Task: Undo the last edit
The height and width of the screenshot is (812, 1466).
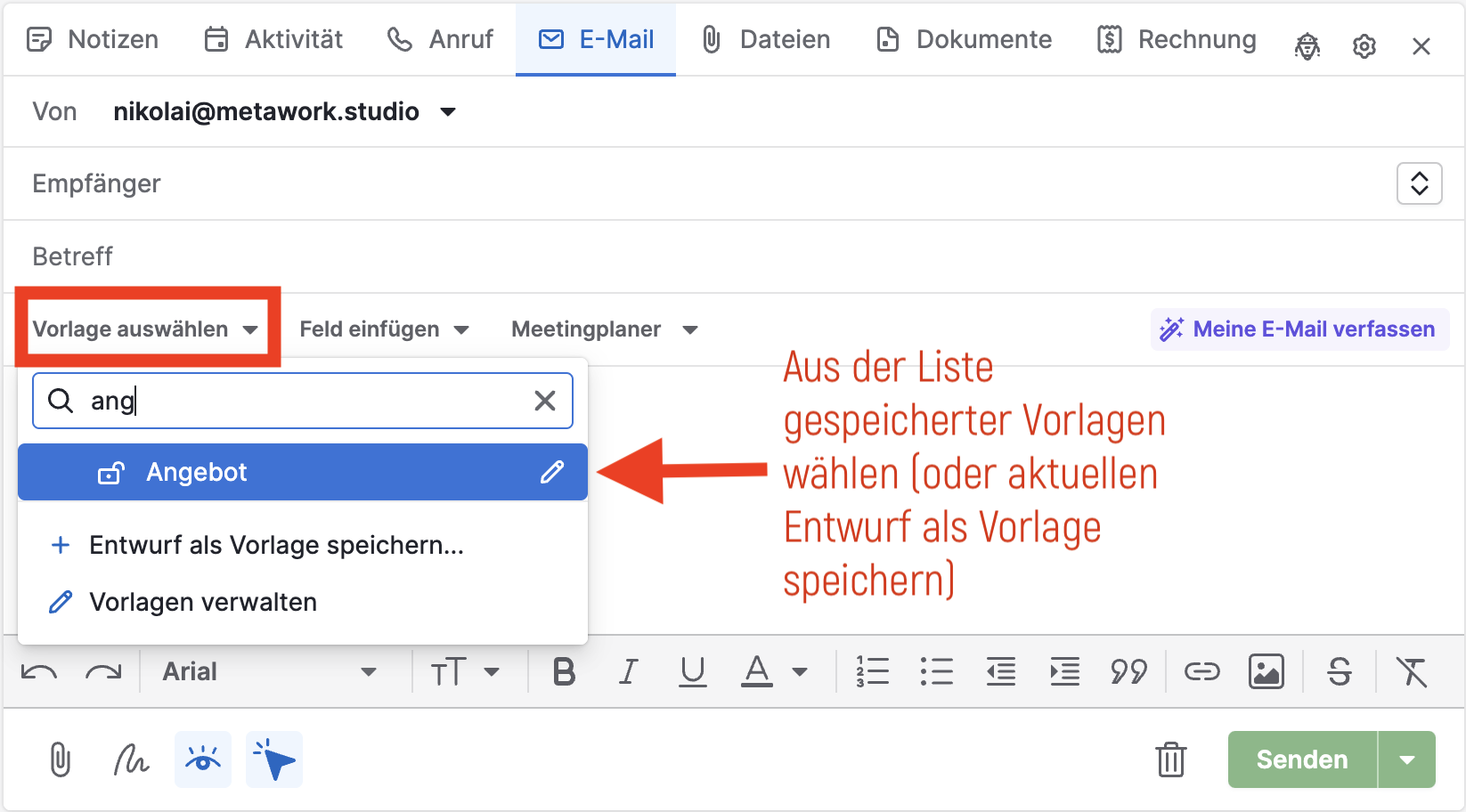Action: click(x=39, y=672)
